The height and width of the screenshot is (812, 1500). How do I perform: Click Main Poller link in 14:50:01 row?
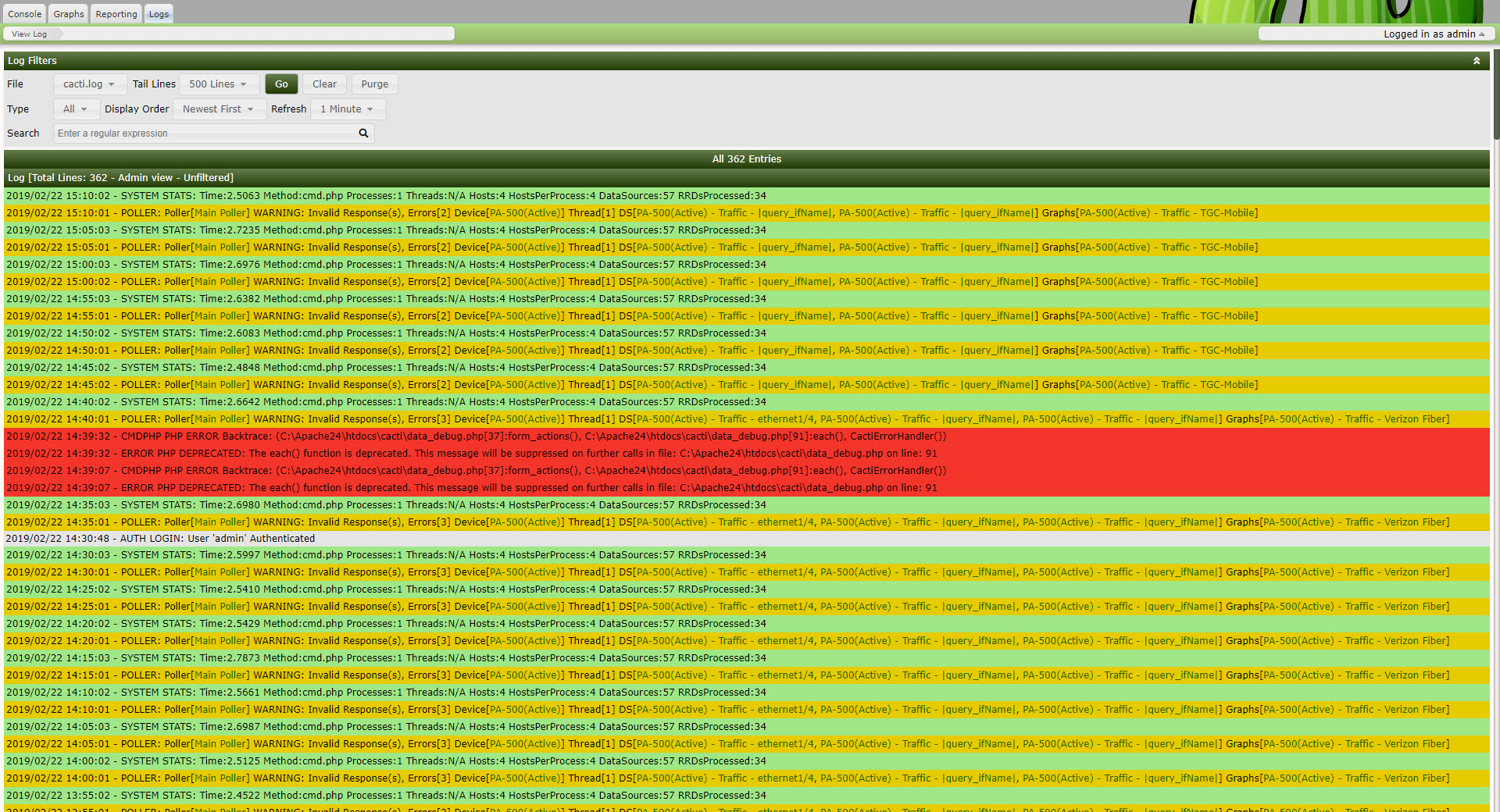click(x=221, y=351)
